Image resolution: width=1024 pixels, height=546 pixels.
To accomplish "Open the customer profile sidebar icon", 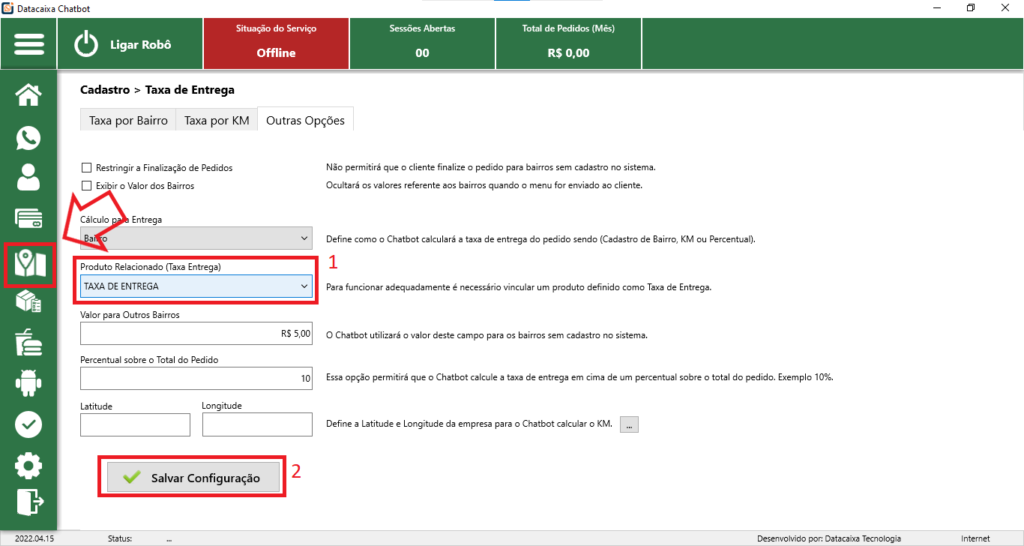I will pyautogui.click(x=29, y=178).
